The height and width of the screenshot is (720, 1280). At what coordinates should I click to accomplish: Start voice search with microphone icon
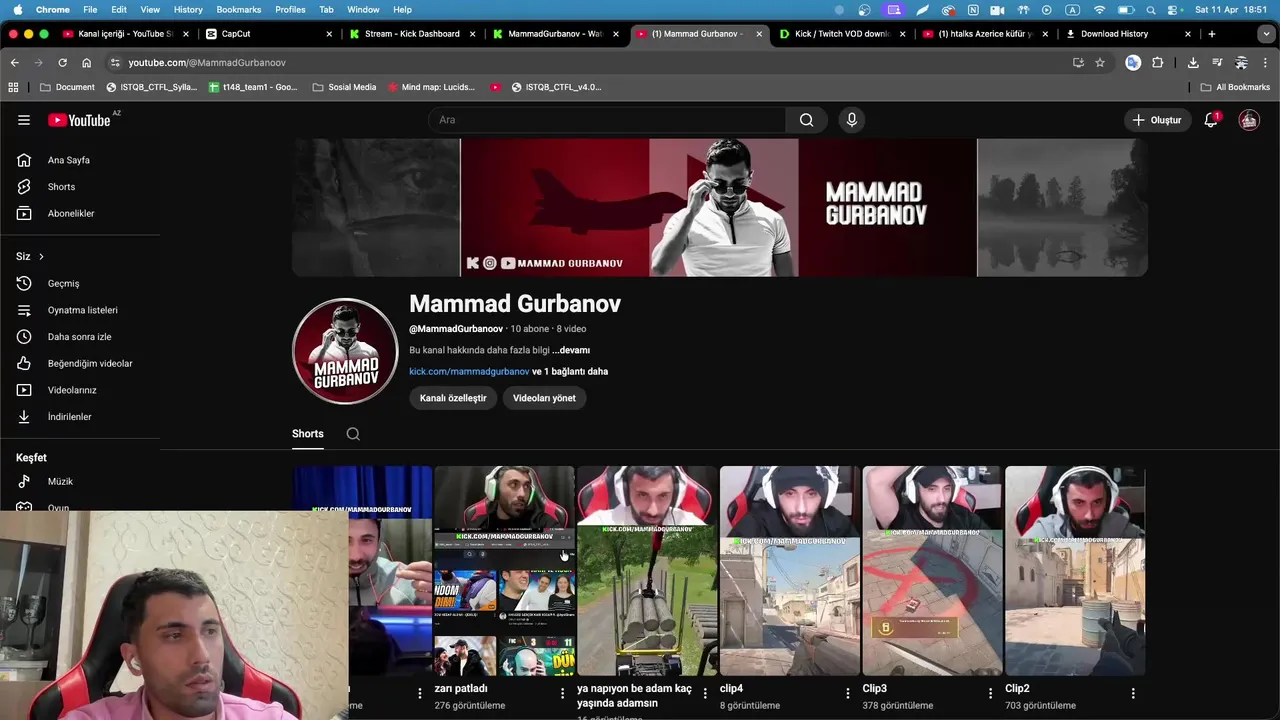coord(851,120)
